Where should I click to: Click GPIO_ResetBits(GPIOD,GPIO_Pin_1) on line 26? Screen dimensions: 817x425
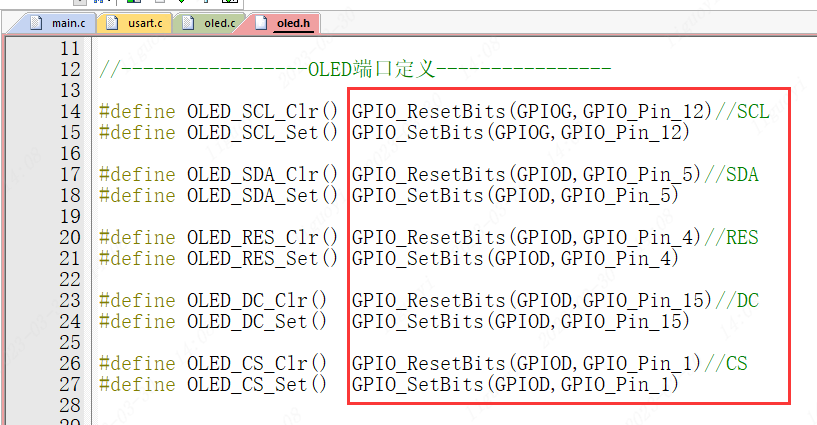coord(526,364)
